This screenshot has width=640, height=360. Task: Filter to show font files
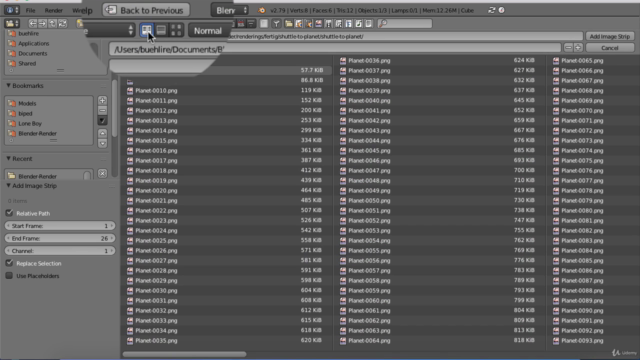tap(349, 24)
